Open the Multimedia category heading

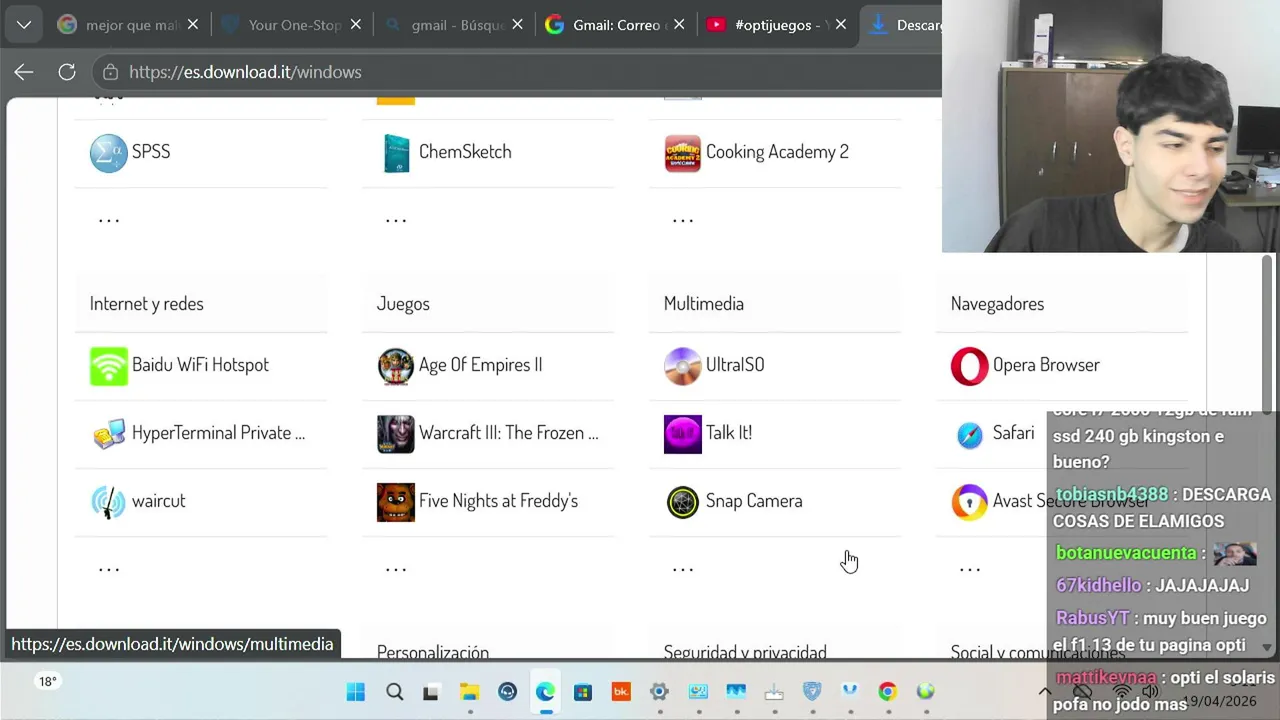[x=704, y=304]
